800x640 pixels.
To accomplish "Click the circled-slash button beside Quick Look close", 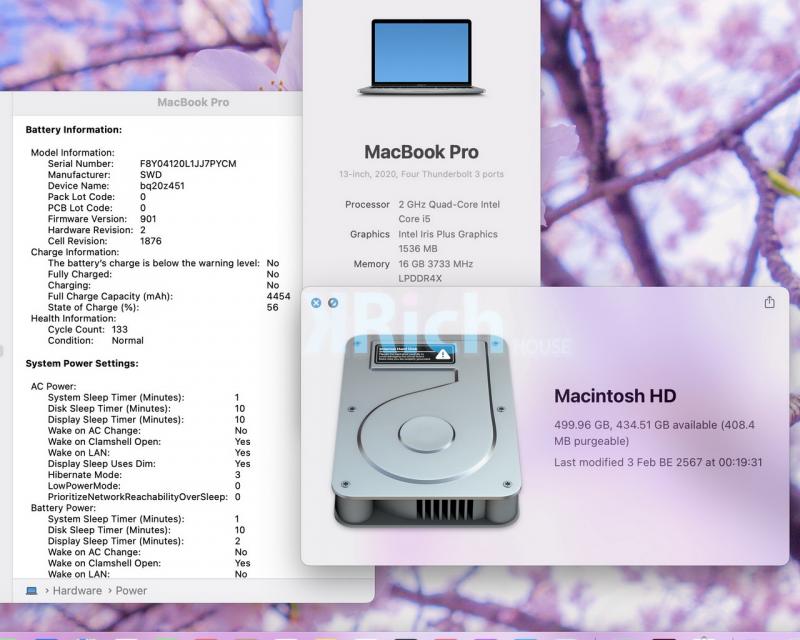I will [x=333, y=303].
